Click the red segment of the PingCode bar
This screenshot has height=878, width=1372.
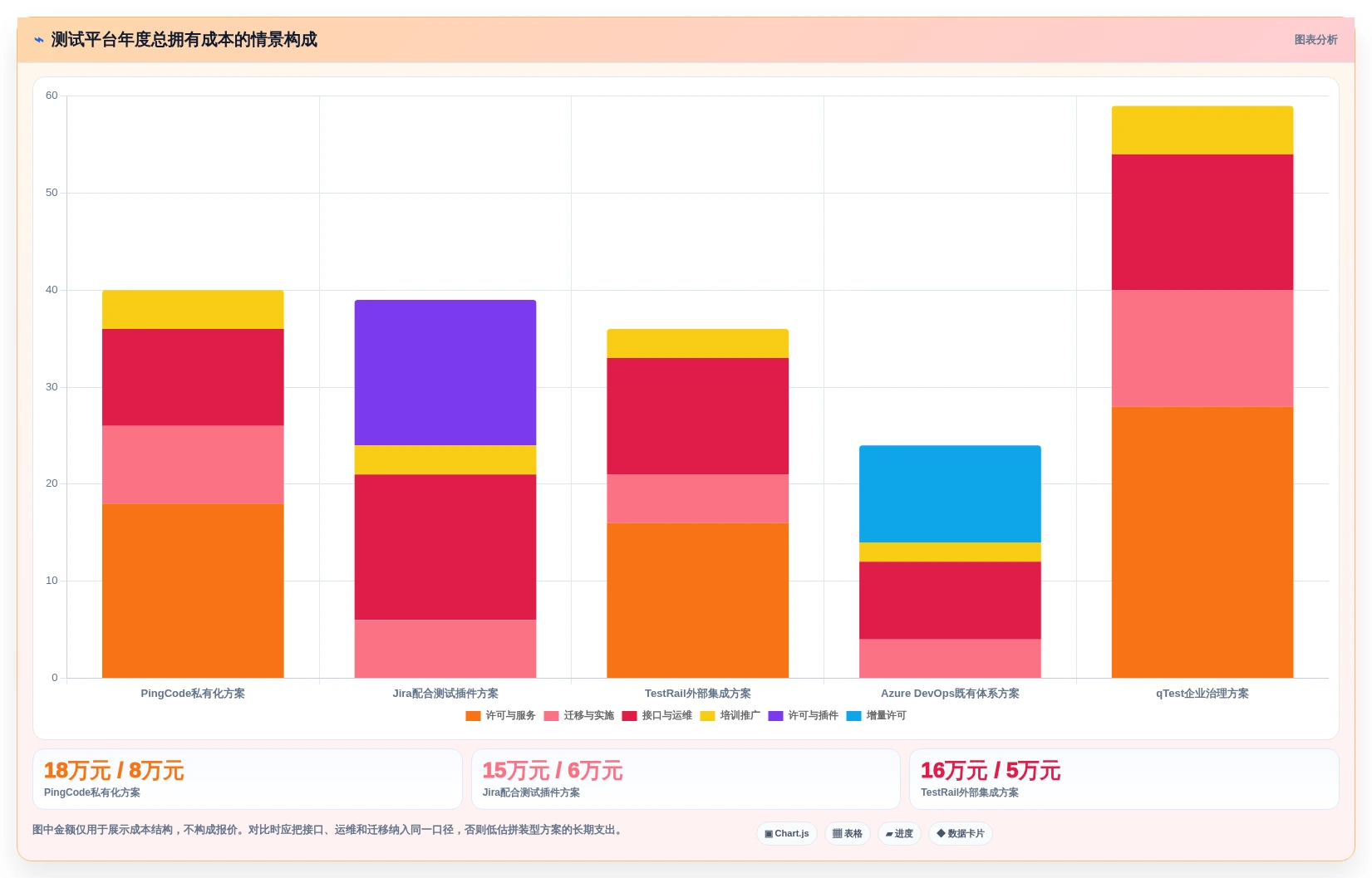[193, 378]
